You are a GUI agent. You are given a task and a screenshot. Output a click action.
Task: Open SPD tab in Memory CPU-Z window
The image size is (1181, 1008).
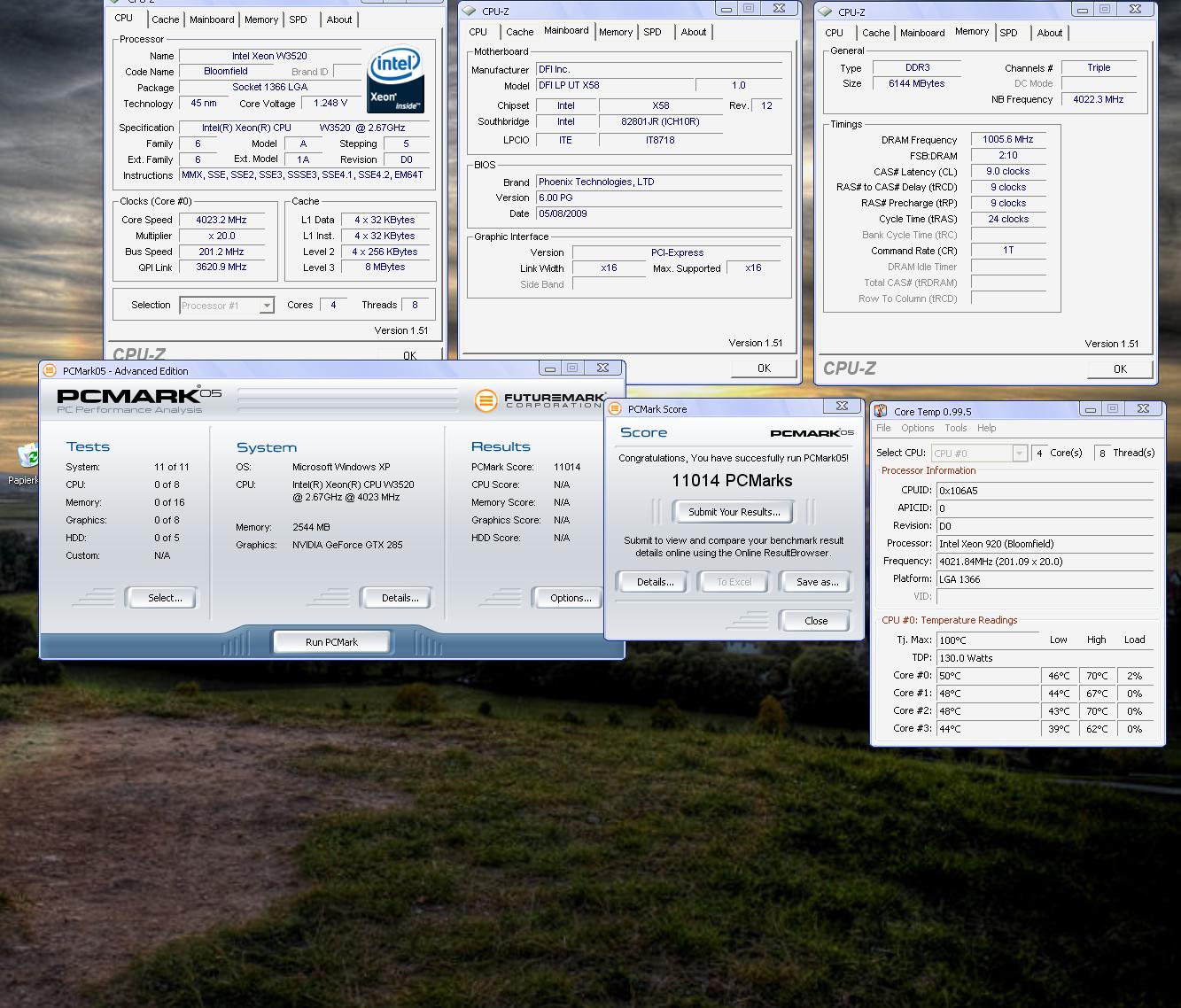(x=1008, y=33)
